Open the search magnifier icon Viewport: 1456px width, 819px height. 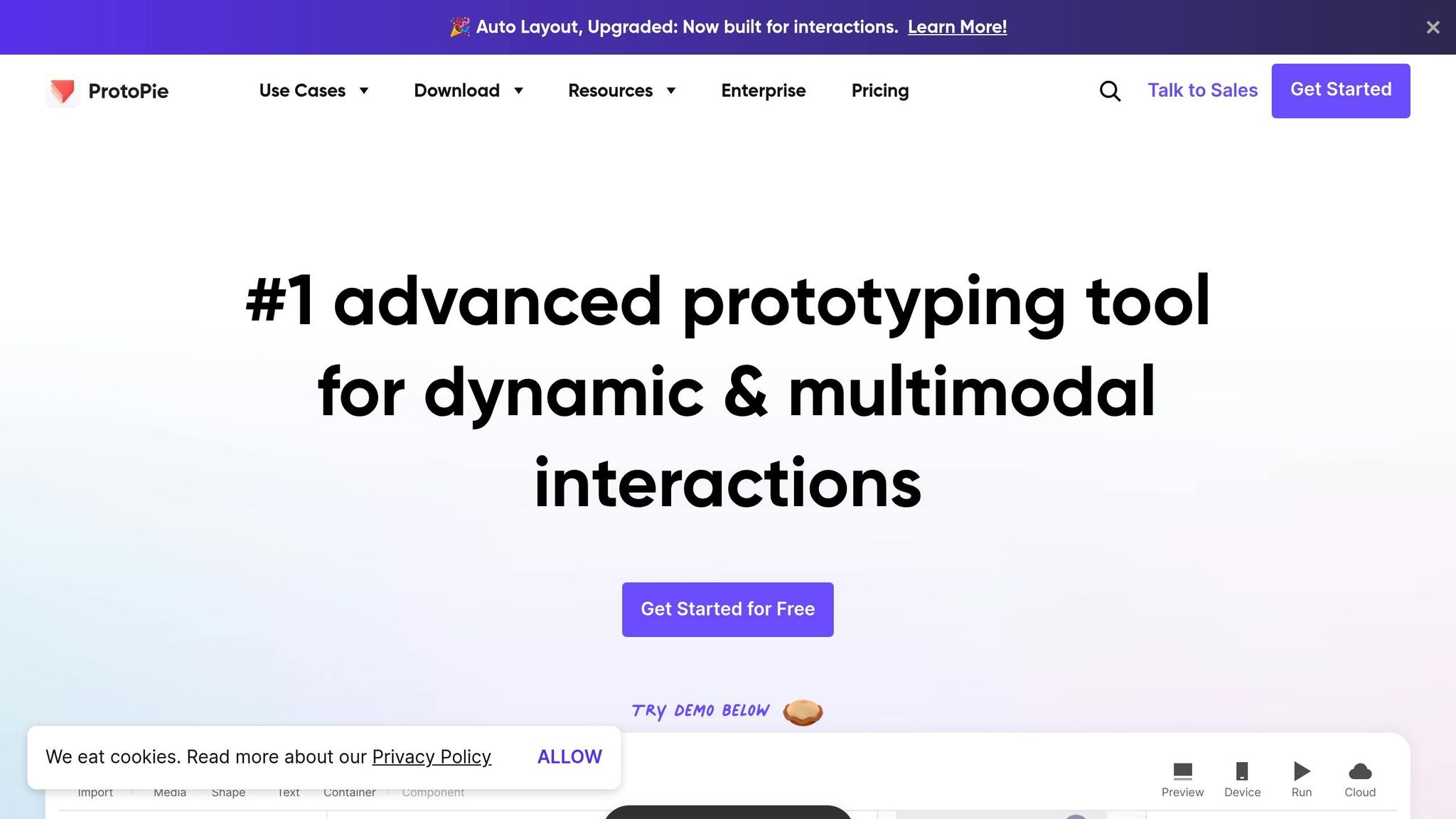[1110, 91]
